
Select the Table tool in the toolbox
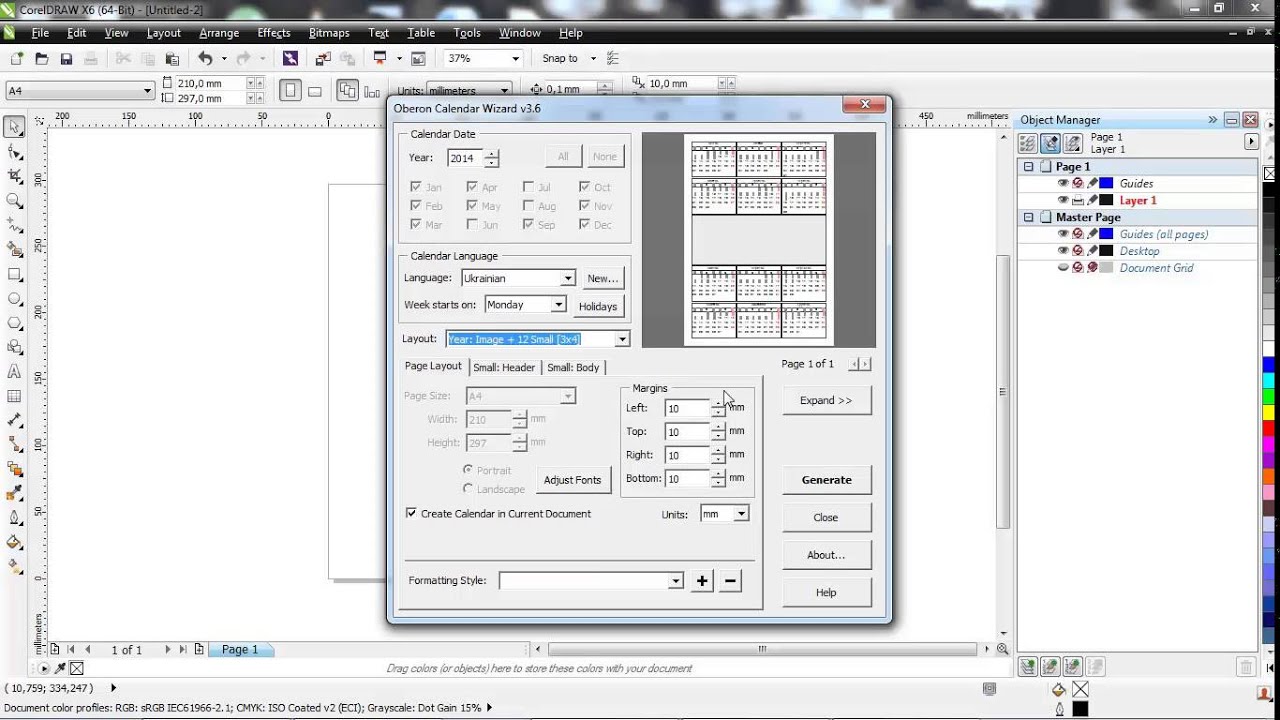click(14, 396)
